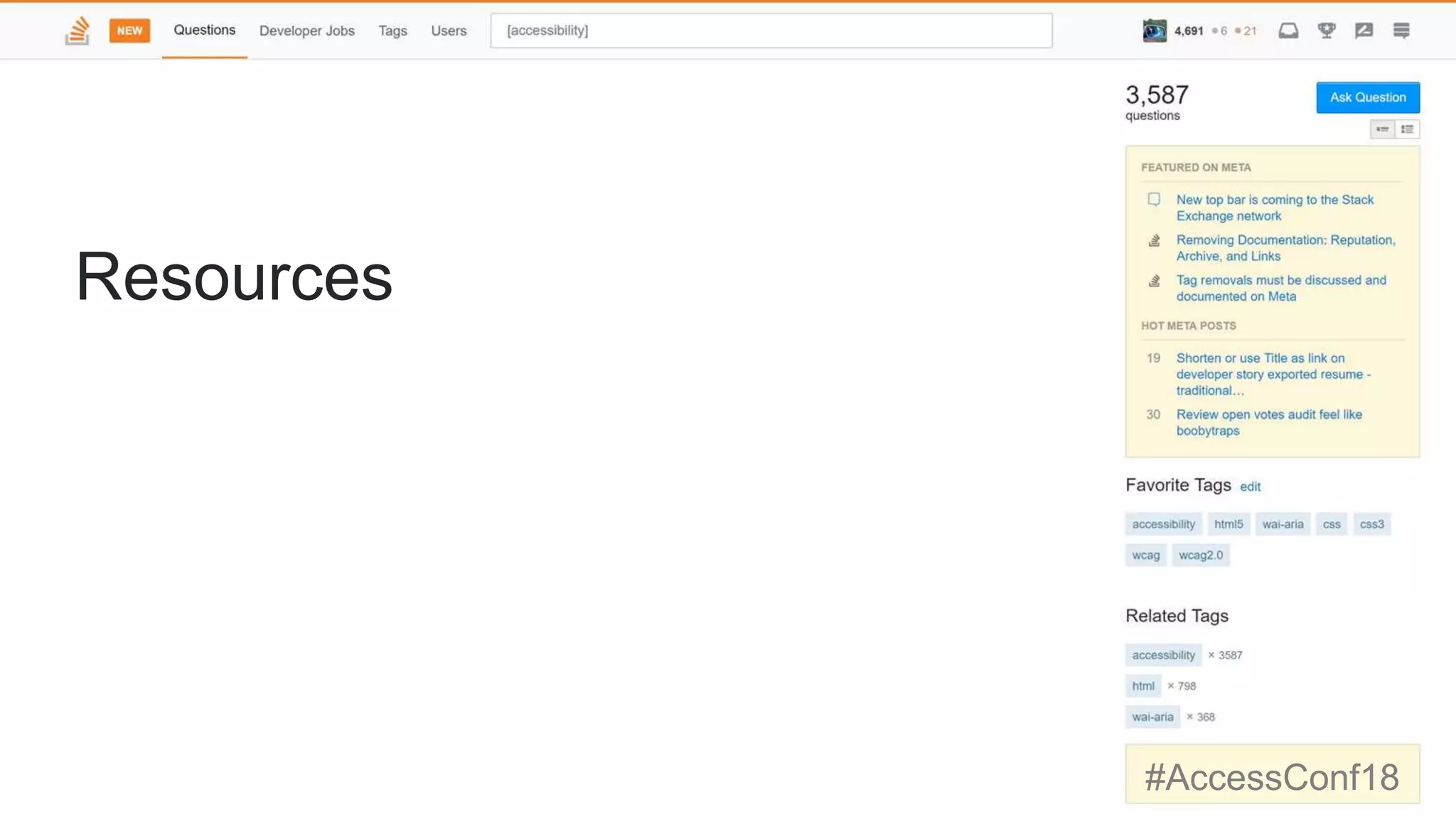Viewport: 1456px width, 819px height.
Task: Open the Stack Exchange sites menu icon
Action: pos(1401,31)
